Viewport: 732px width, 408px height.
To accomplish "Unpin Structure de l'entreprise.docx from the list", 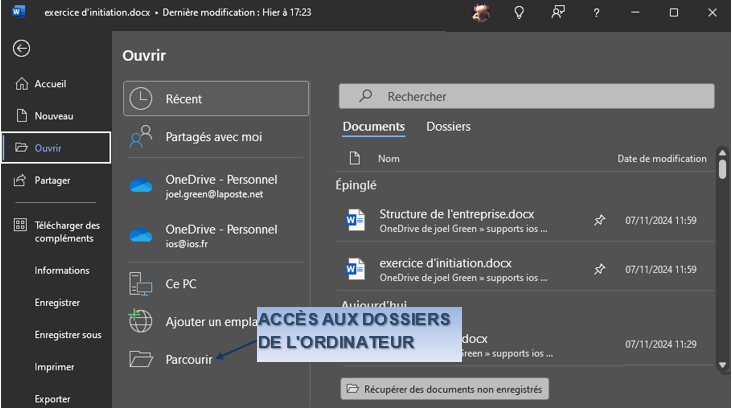I will (x=599, y=220).
